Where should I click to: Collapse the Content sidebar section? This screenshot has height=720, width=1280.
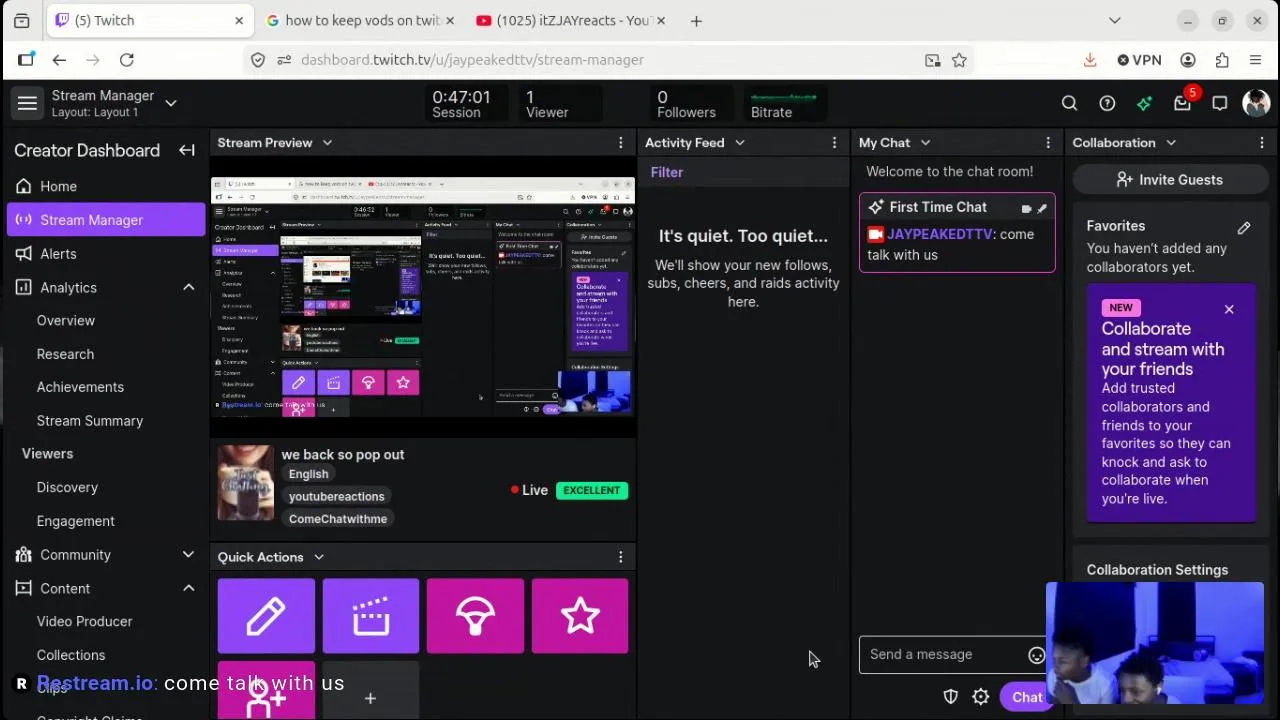[188, 589]
